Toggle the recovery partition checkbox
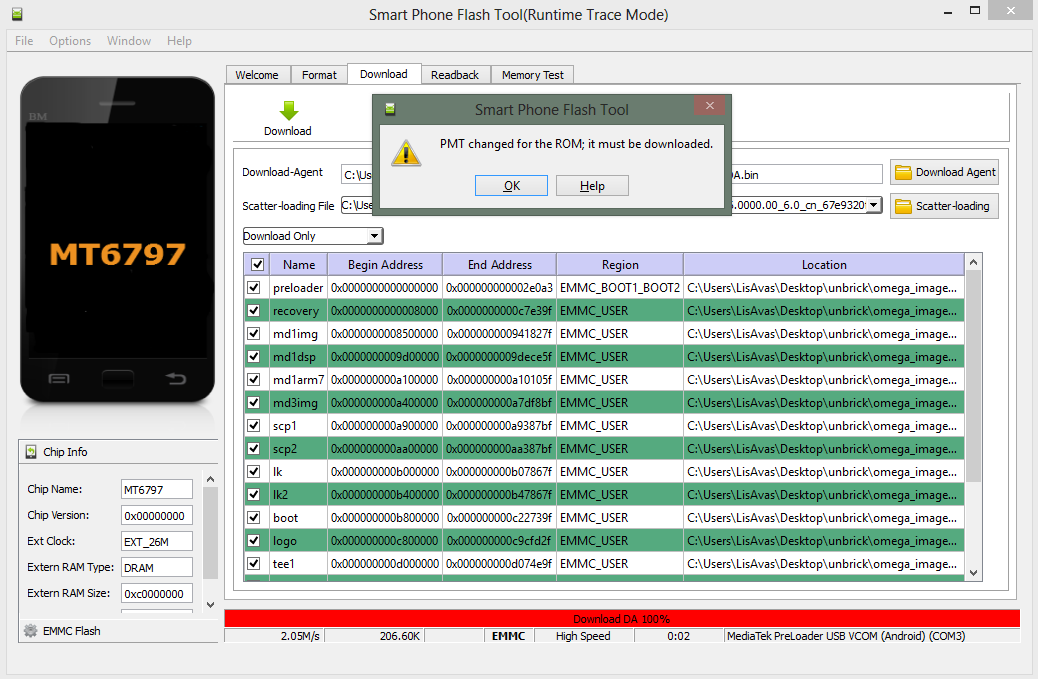Viewport: 1038px width, 679px height. click(x=254, y=311)
